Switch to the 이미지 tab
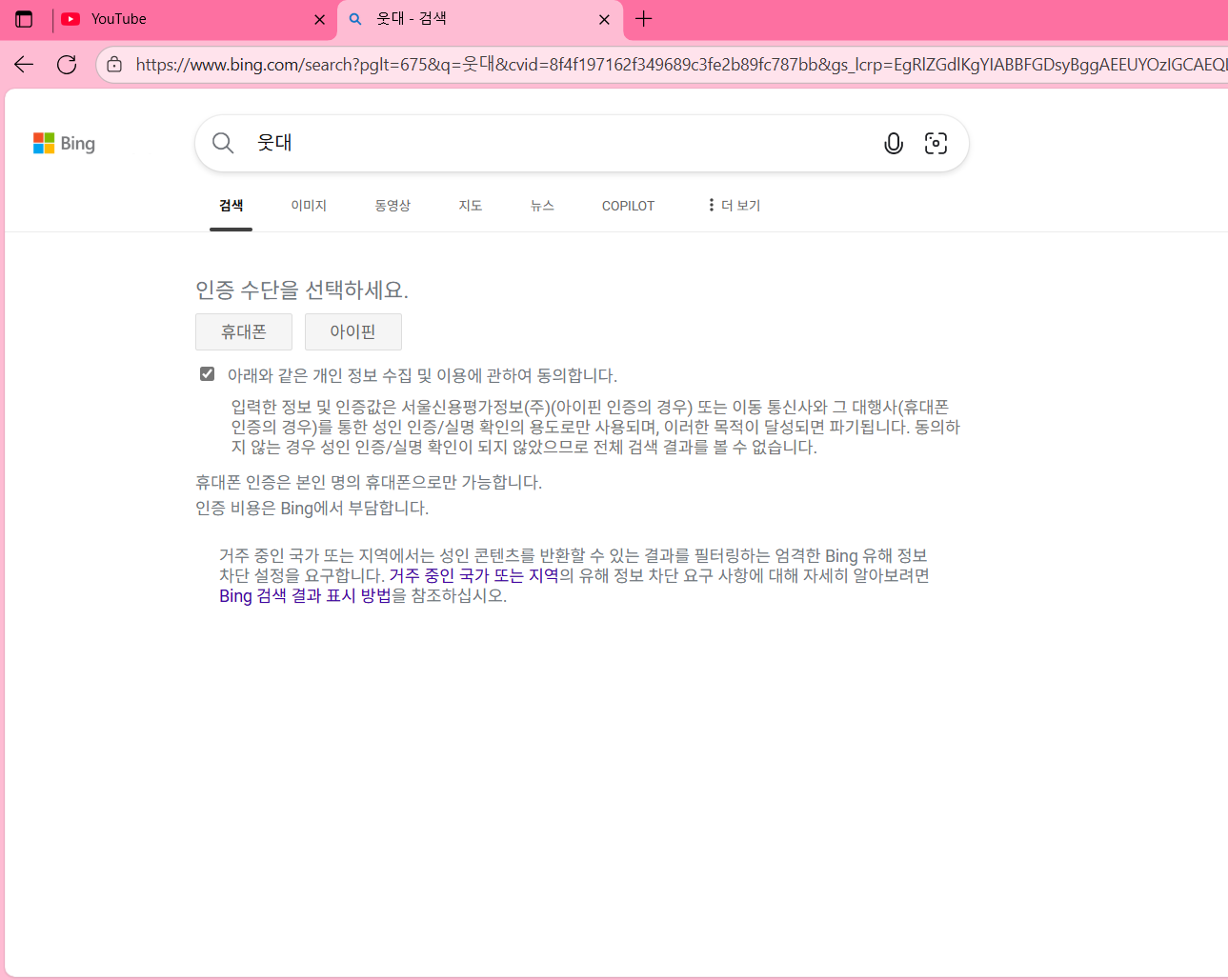This screenshot has height=980, width=1228. tap(309, 206)
